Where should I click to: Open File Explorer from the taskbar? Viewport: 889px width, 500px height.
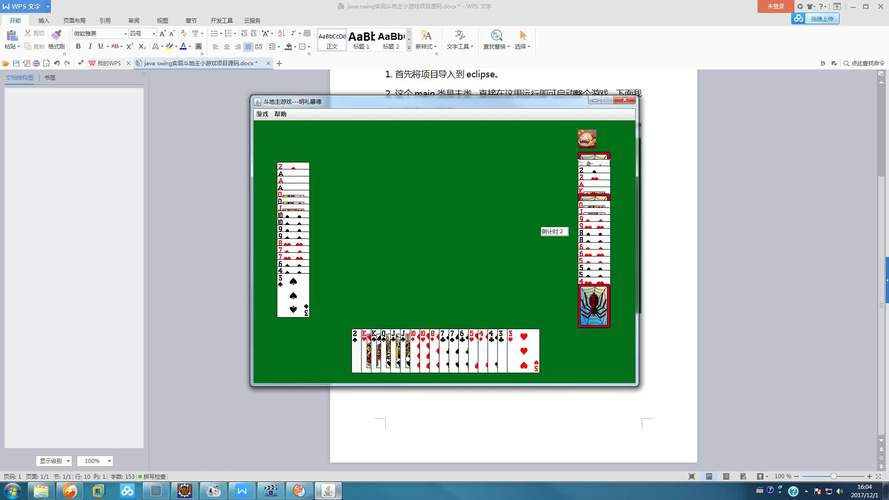[x=41, y=490]
